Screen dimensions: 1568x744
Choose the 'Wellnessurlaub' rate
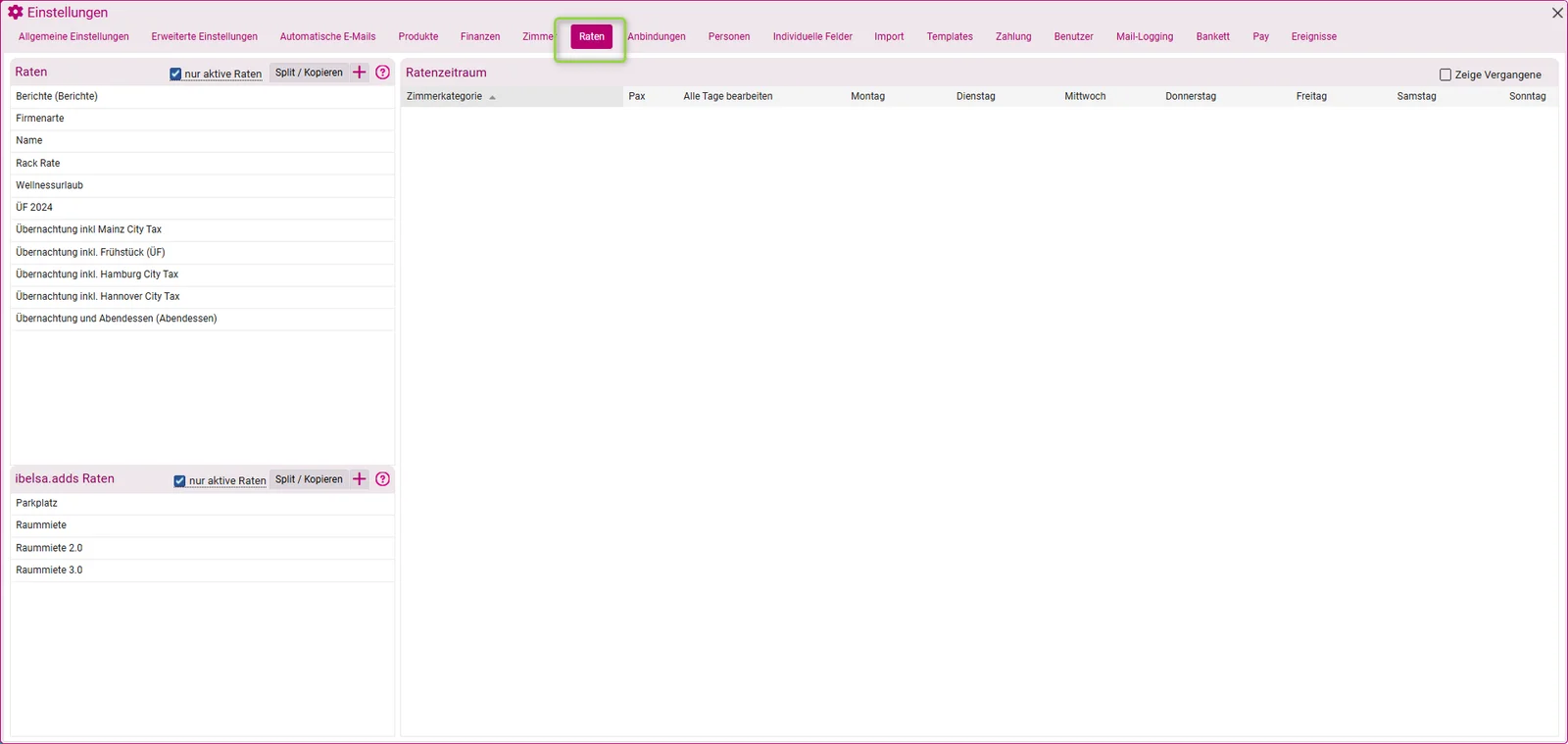tap(203, 185)
